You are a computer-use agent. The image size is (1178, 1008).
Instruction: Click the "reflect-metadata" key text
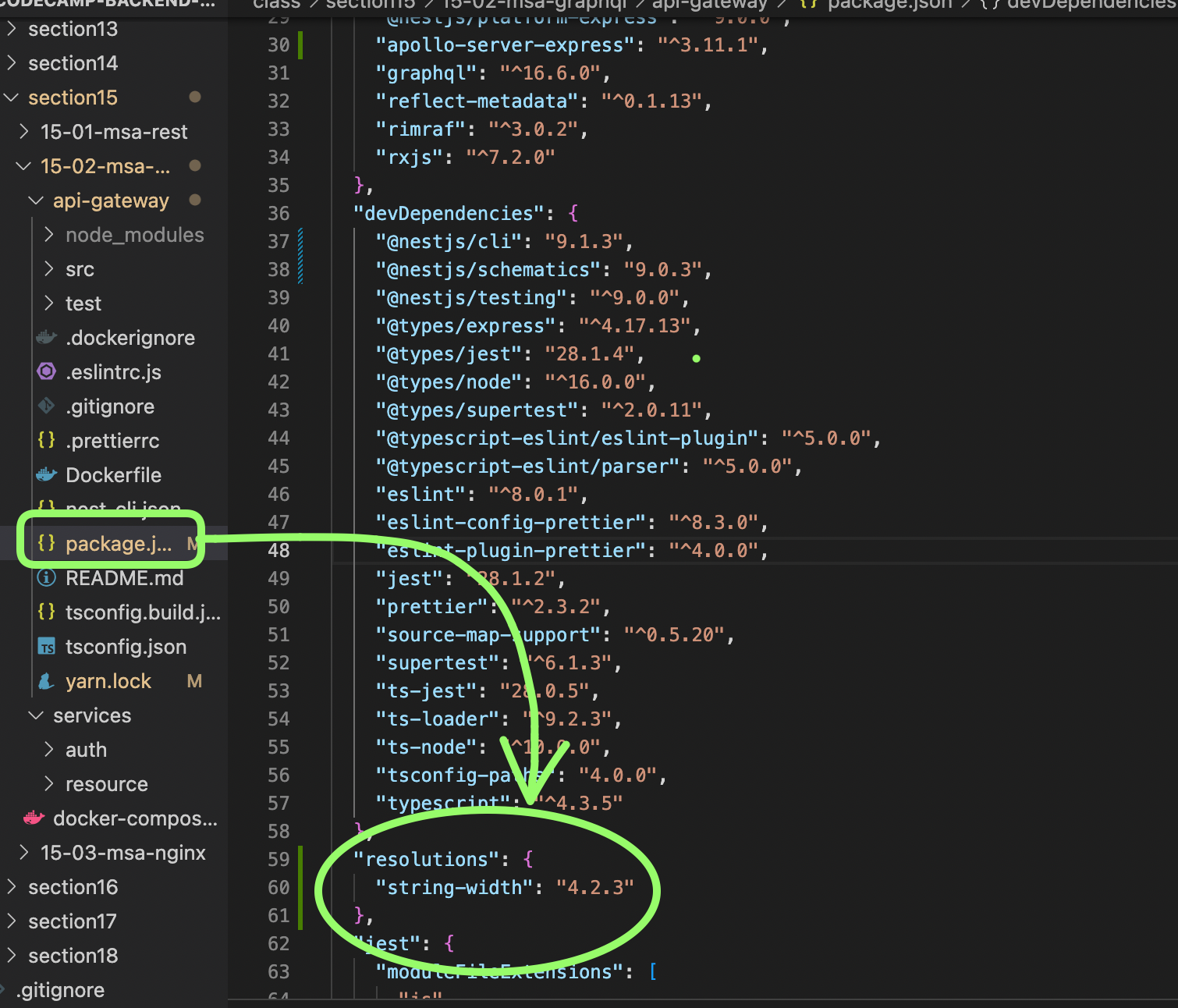click(477, 101)
